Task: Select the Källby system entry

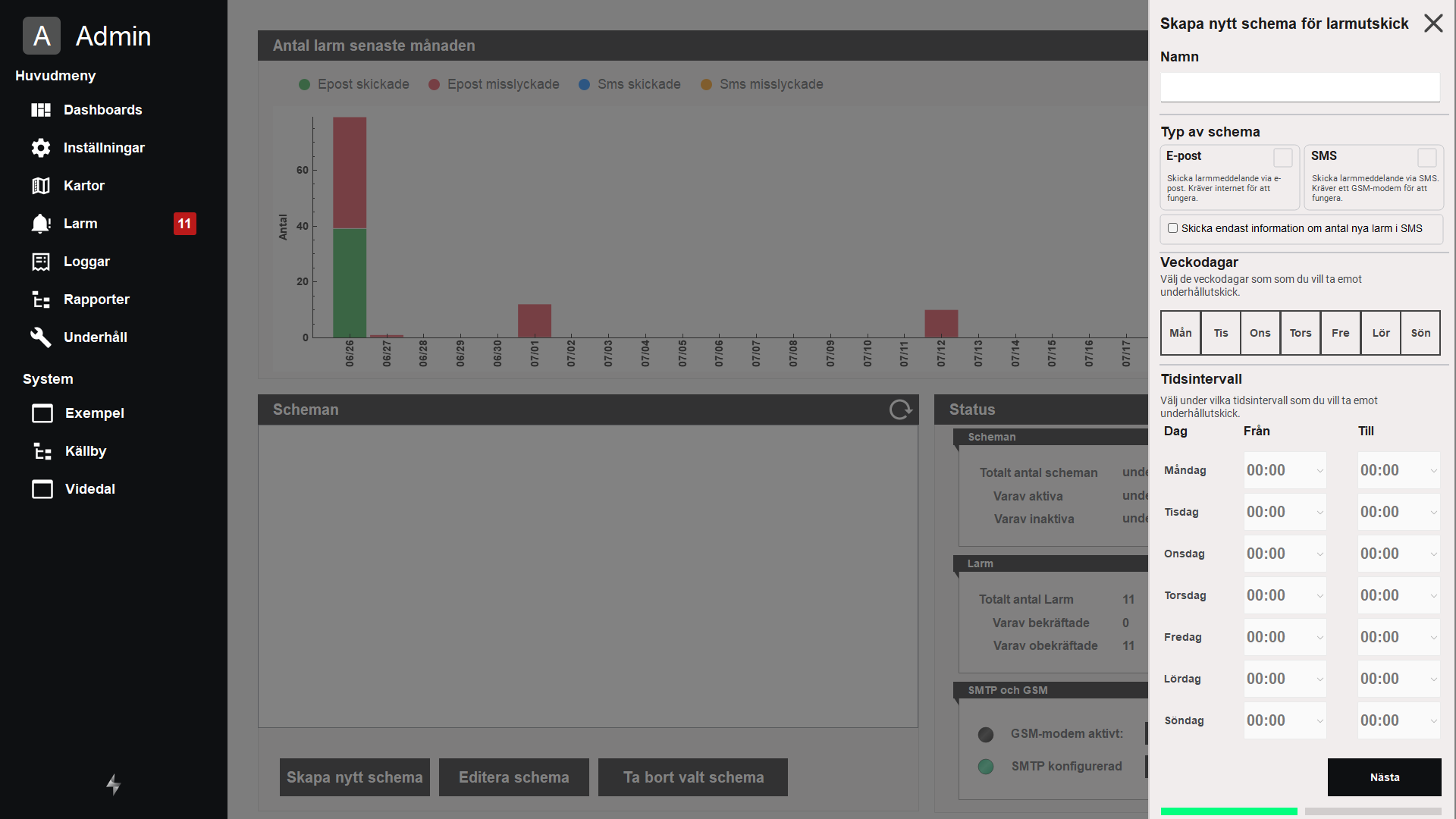Action: click(85, 451)
